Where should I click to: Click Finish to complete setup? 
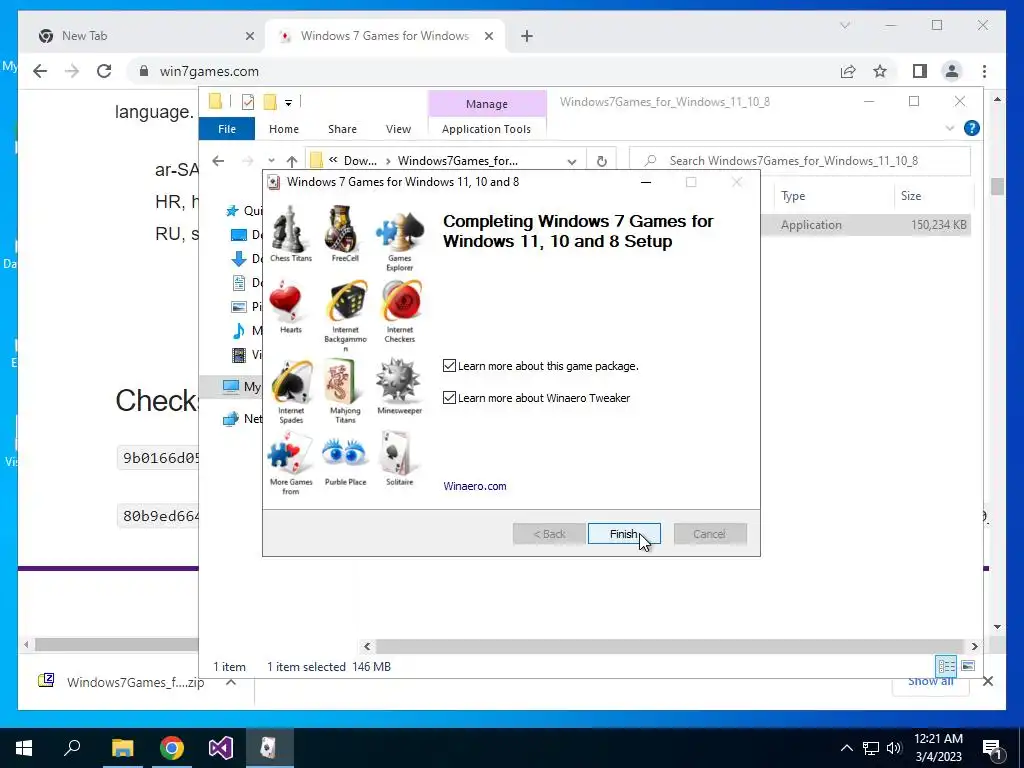[x=624, y=534]
